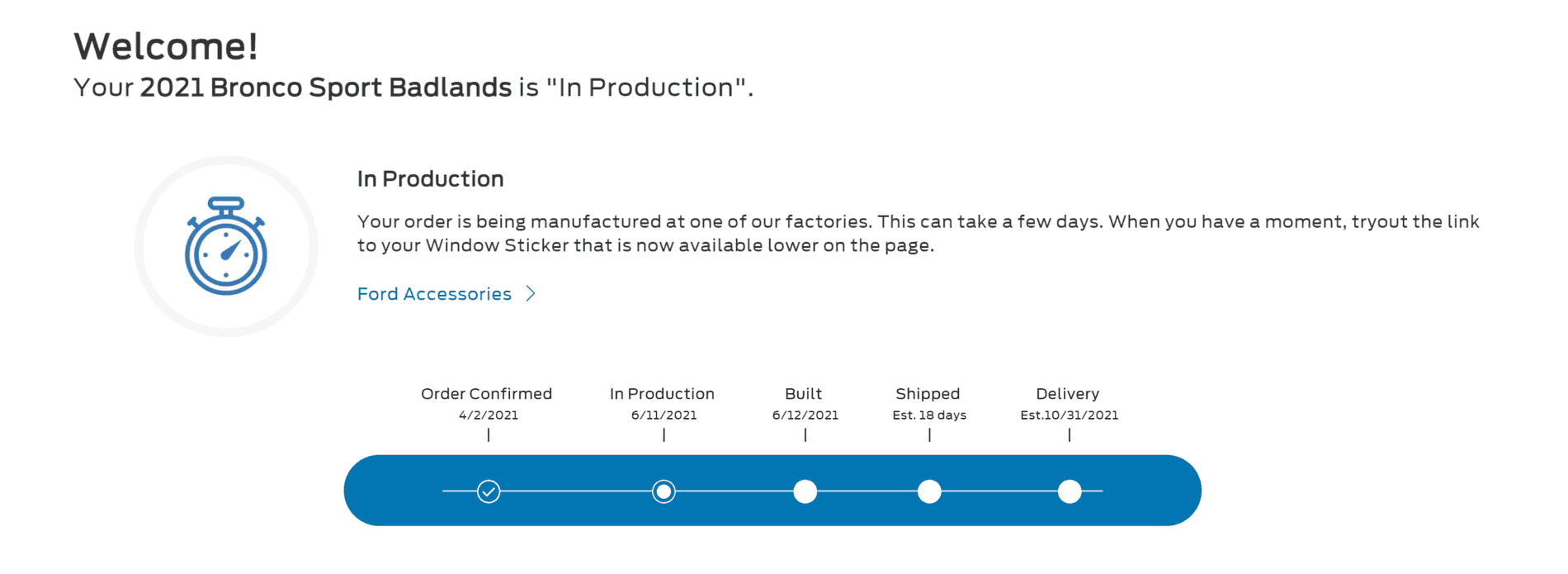Image resolution: width=1568 pixels, height=574 pixels.
Task: Click the Order Confirmed stage label
Action: (486, 394)
